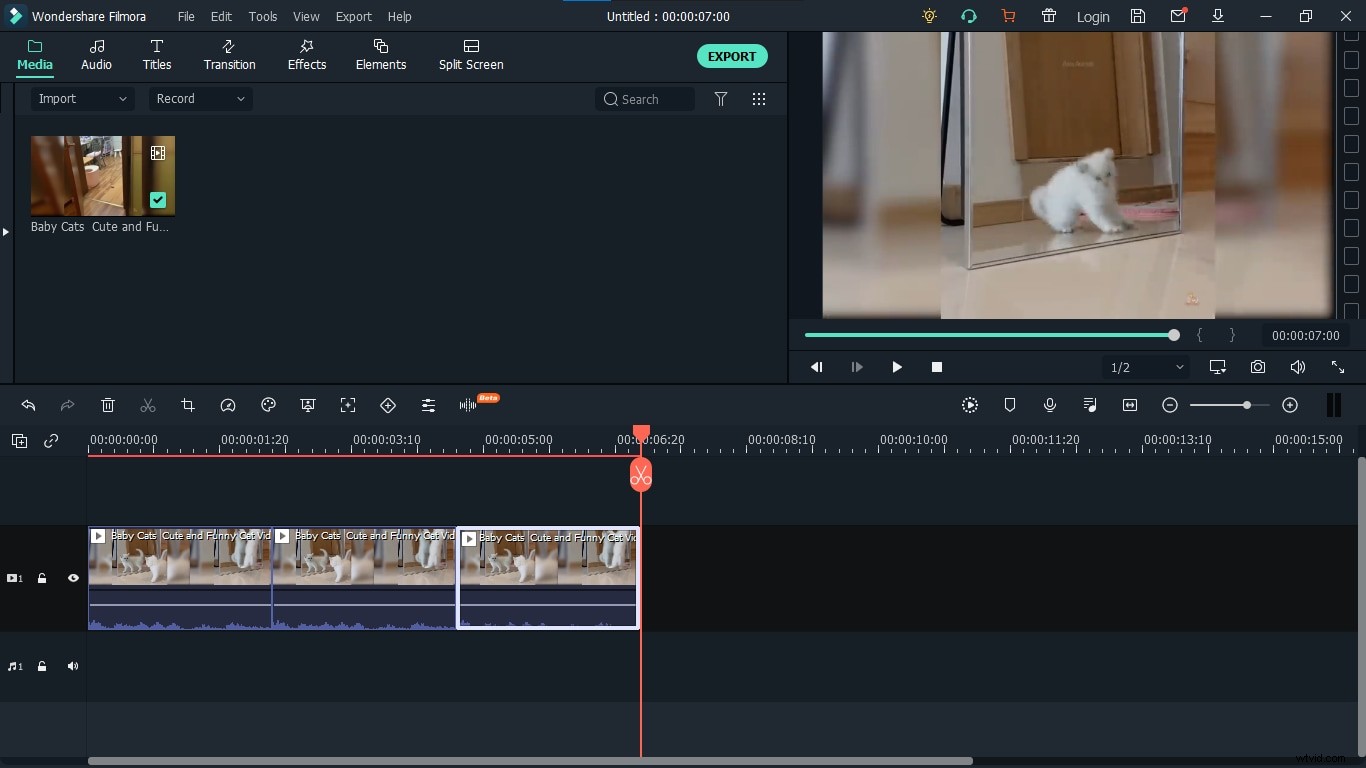The width and height of the screenshot is (1366, 768).
Task: Add a keyframe with the diamond icon
Action: click(x=388, y=405)
